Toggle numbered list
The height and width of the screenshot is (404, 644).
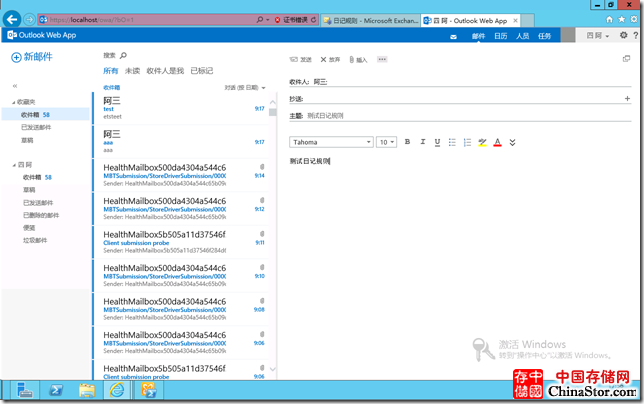[467, 142]
